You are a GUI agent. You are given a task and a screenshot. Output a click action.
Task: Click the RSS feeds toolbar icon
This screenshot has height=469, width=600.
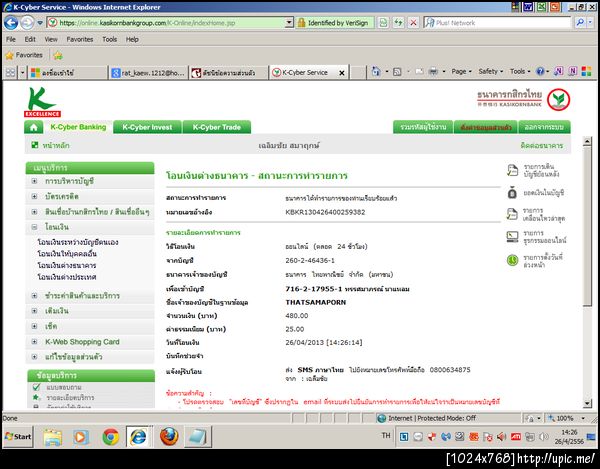[397, 72]
